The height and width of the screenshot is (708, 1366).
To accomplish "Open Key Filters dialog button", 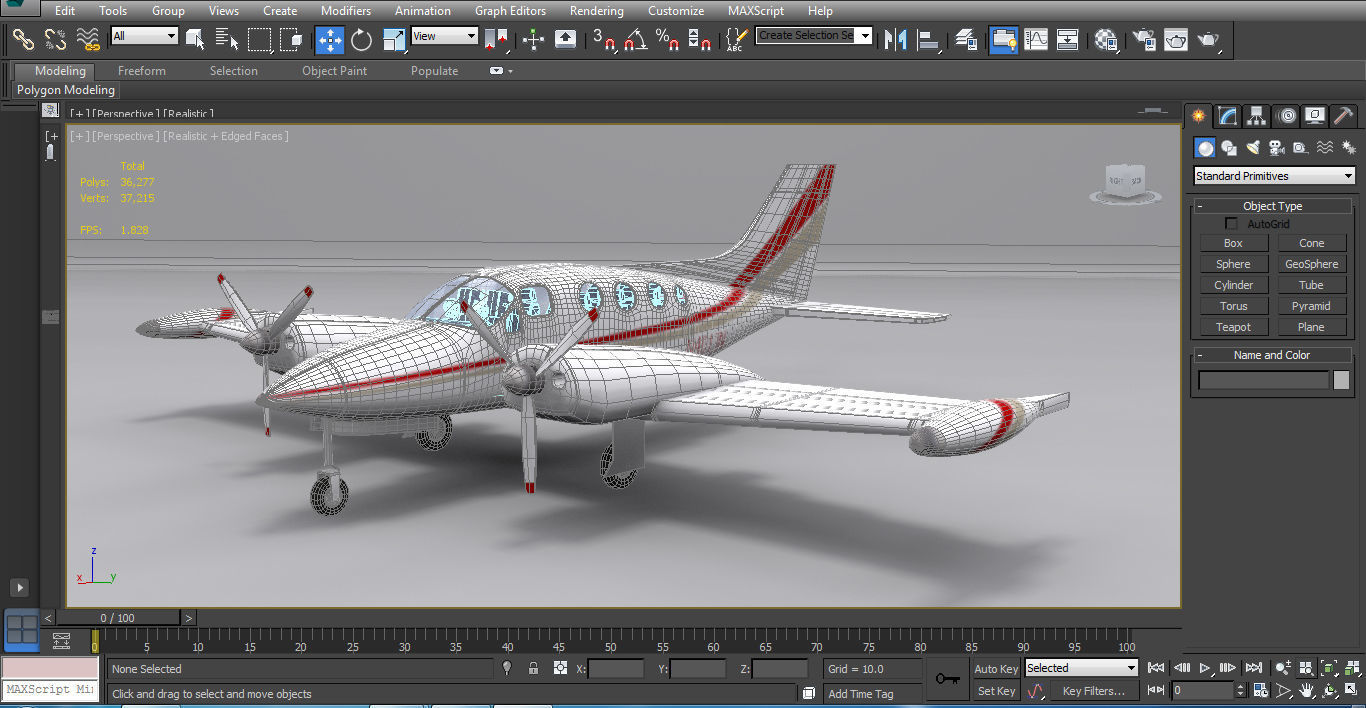I will (x=1093, y=691).
